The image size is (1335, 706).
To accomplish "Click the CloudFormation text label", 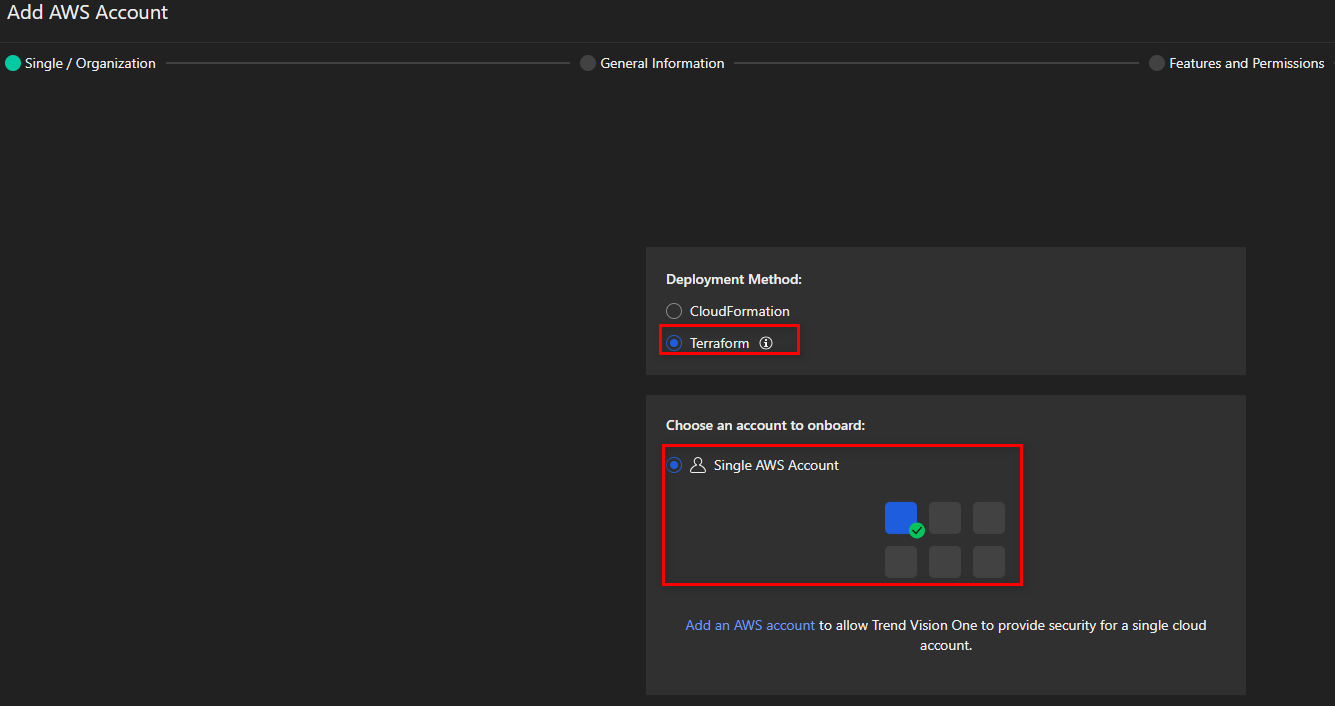I will 739,311.
